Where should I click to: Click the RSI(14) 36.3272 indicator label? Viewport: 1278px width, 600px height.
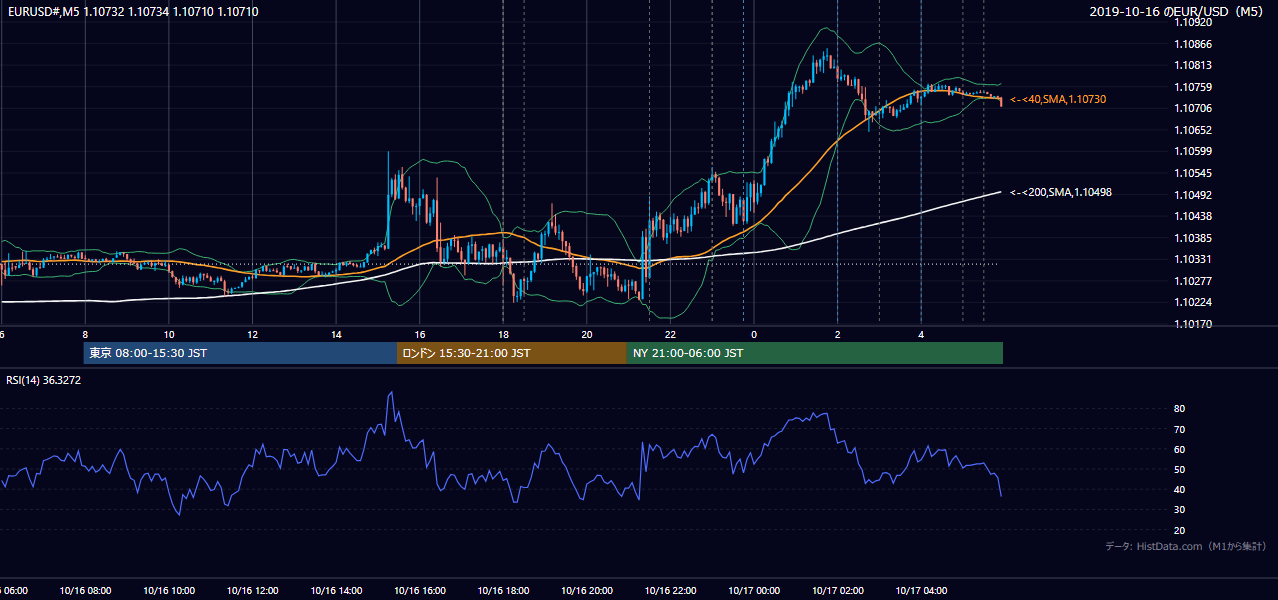[x=44, y=380]
